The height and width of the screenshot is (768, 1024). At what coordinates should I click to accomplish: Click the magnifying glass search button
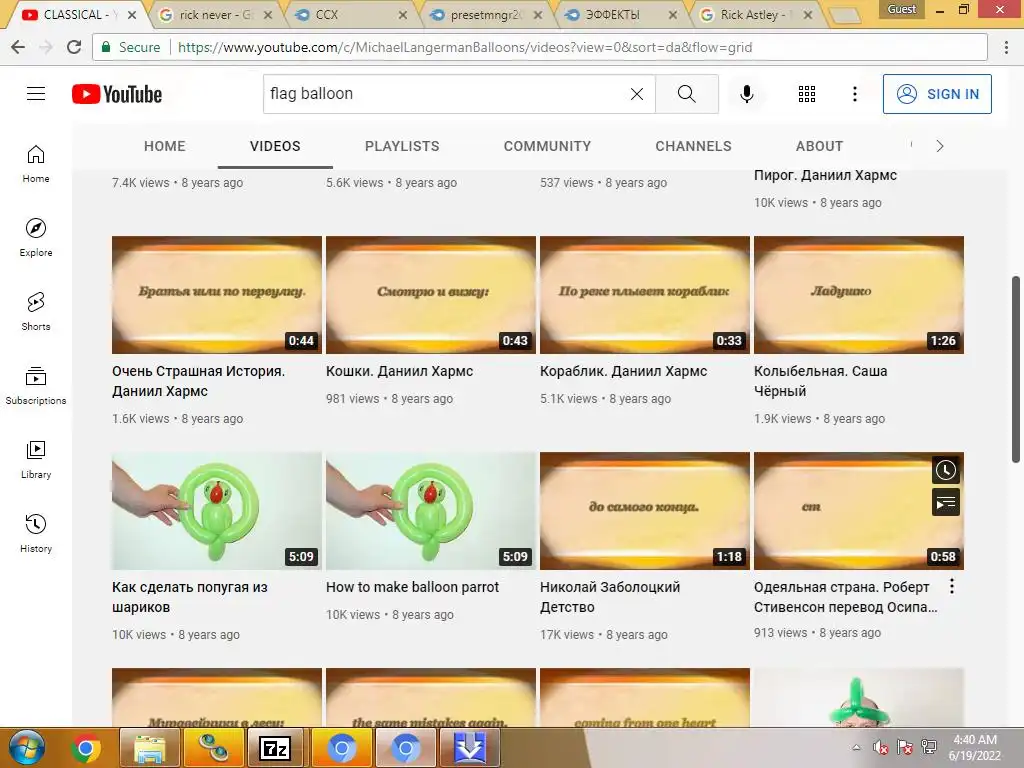[x=686, y=94]
